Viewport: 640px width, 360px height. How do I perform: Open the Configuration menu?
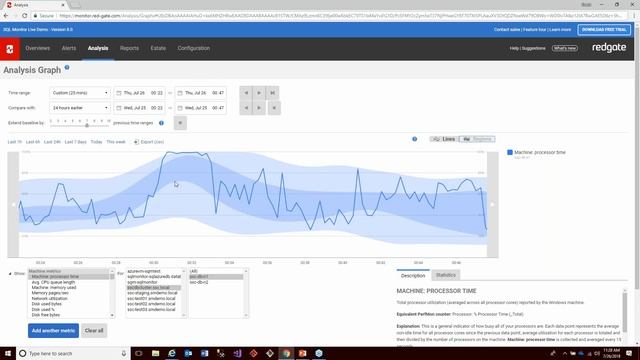point(193,48)
